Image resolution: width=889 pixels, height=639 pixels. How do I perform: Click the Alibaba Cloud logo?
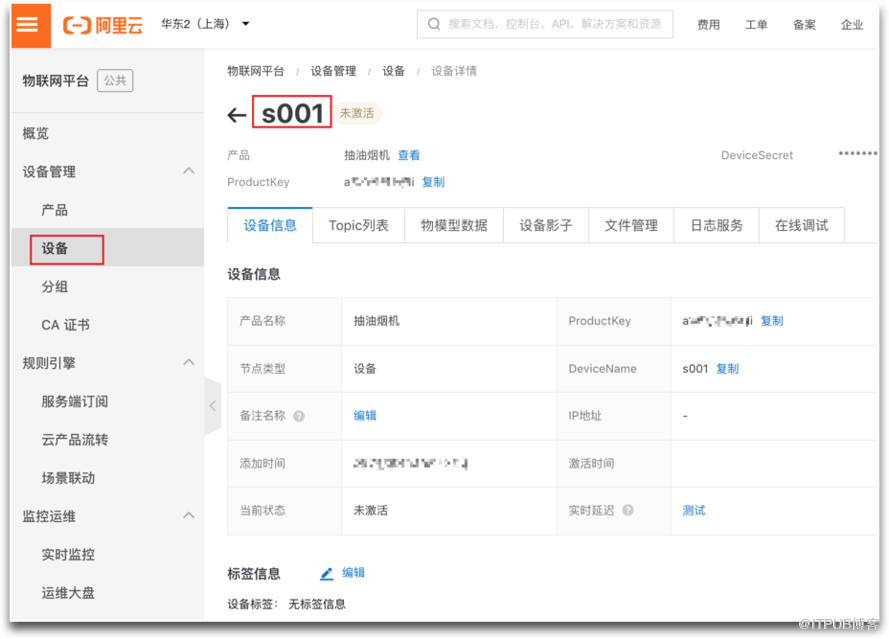(x=102, y=25)
